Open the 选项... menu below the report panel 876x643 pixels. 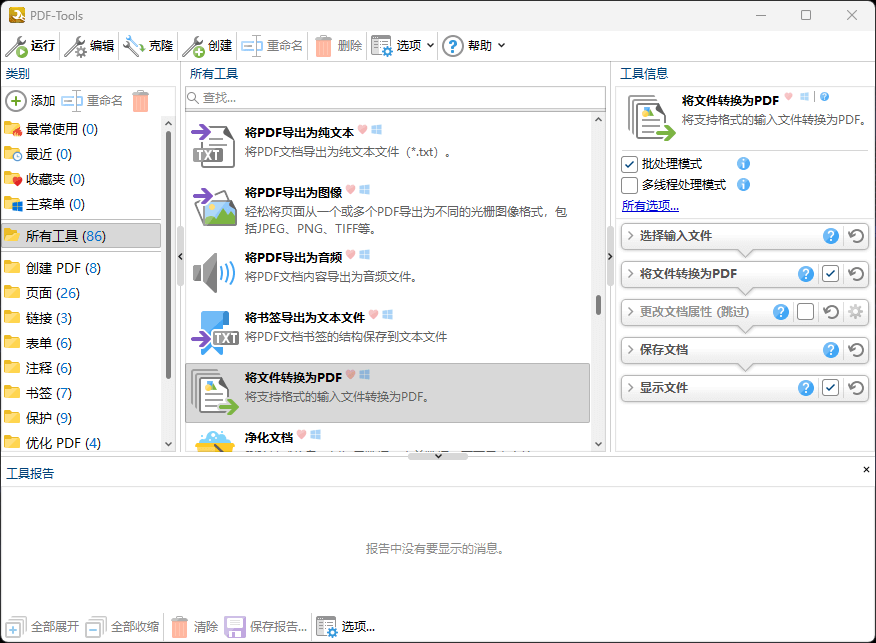pos(345,625)
